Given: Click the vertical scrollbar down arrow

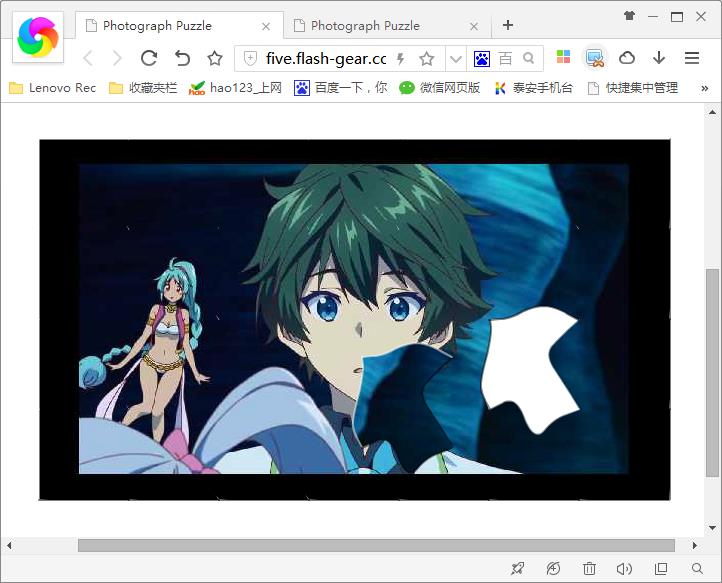Looking at the screenshot, I should click(712, 528).
